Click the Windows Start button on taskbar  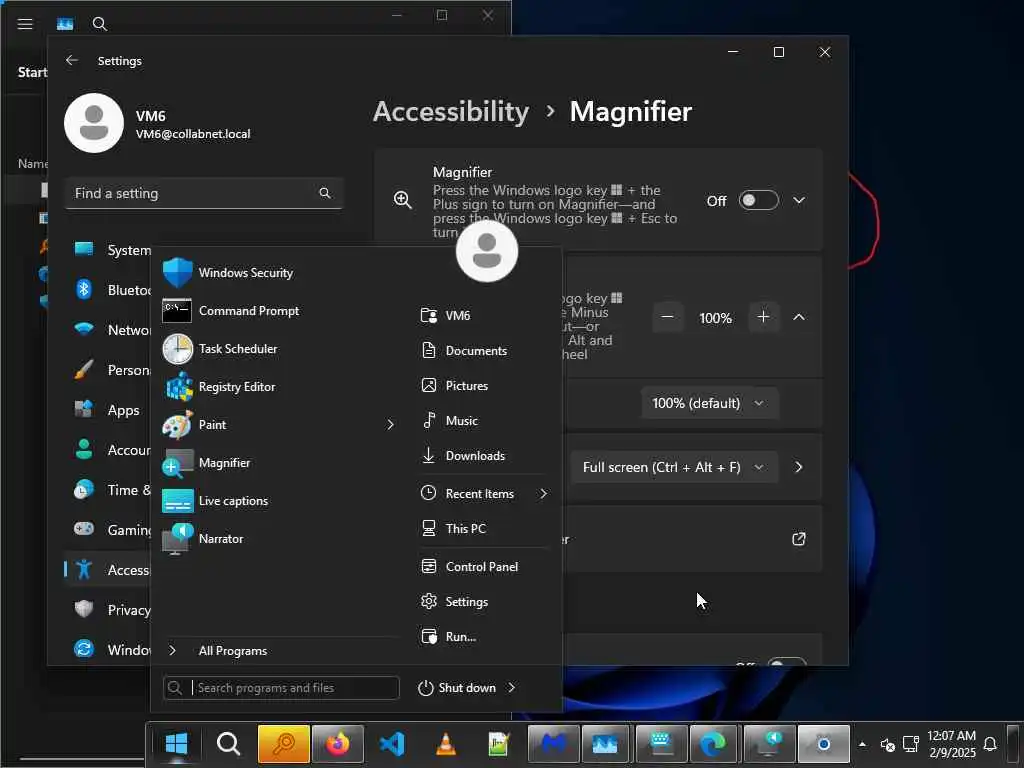(176, 743)
